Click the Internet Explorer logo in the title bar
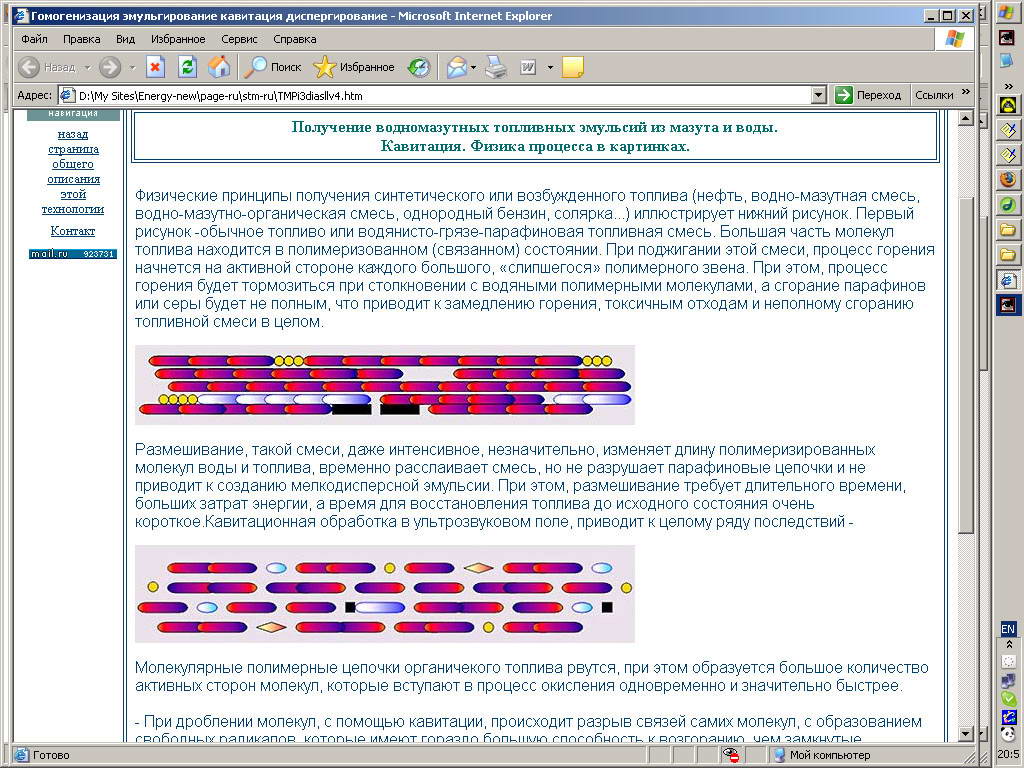 click(22, 16)
